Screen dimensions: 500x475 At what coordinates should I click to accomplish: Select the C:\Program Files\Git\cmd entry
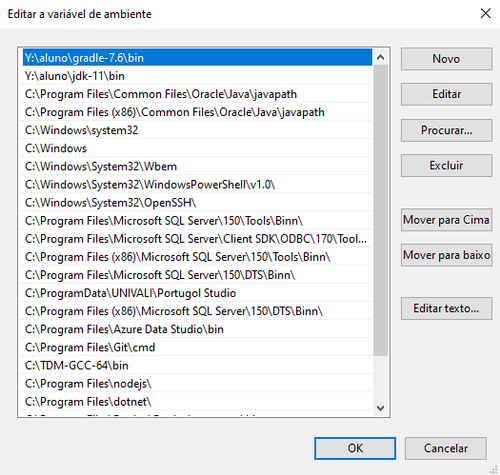pos(196,348)
